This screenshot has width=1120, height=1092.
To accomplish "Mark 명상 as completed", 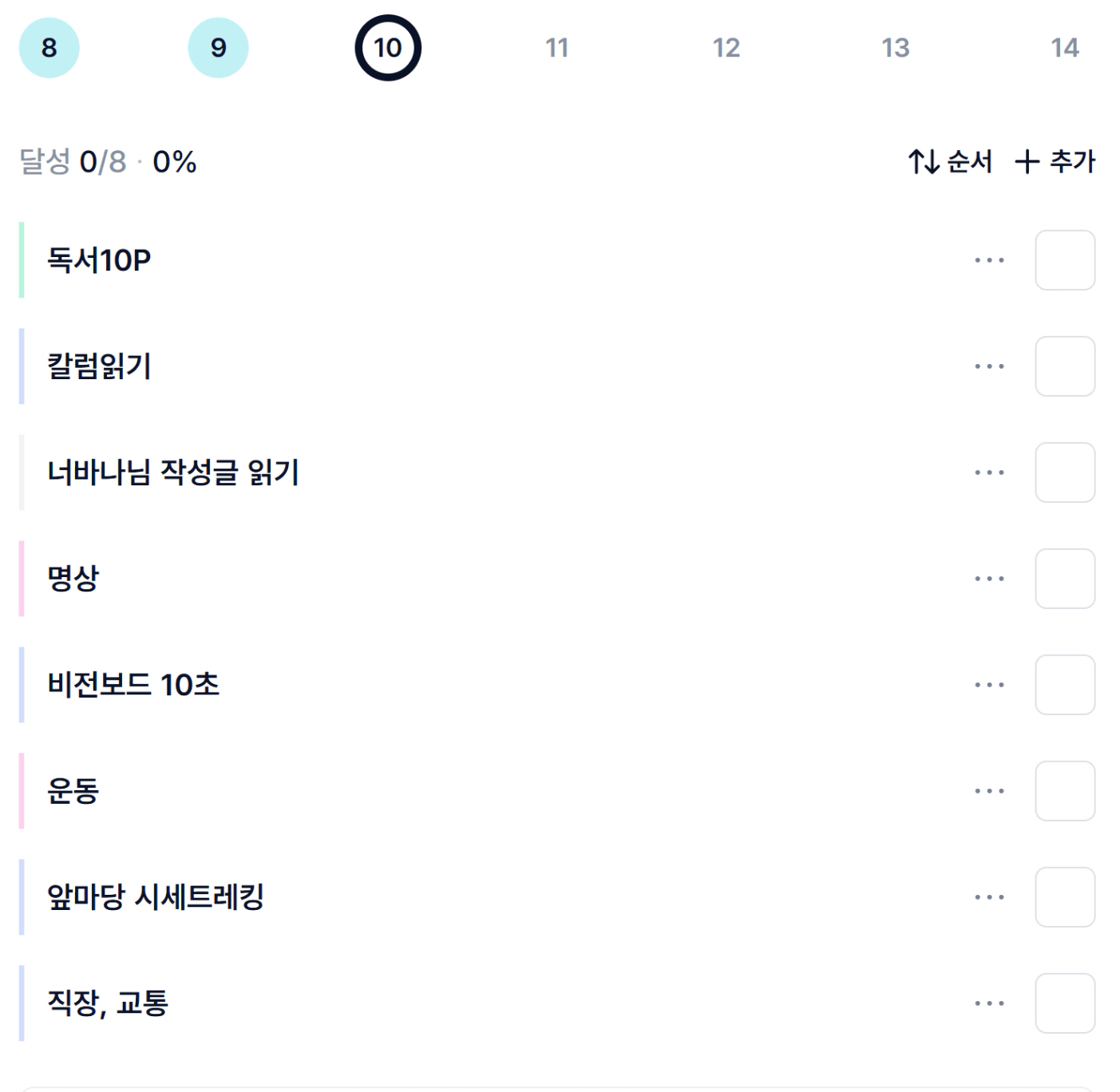I will click(x=1065, y=579).
